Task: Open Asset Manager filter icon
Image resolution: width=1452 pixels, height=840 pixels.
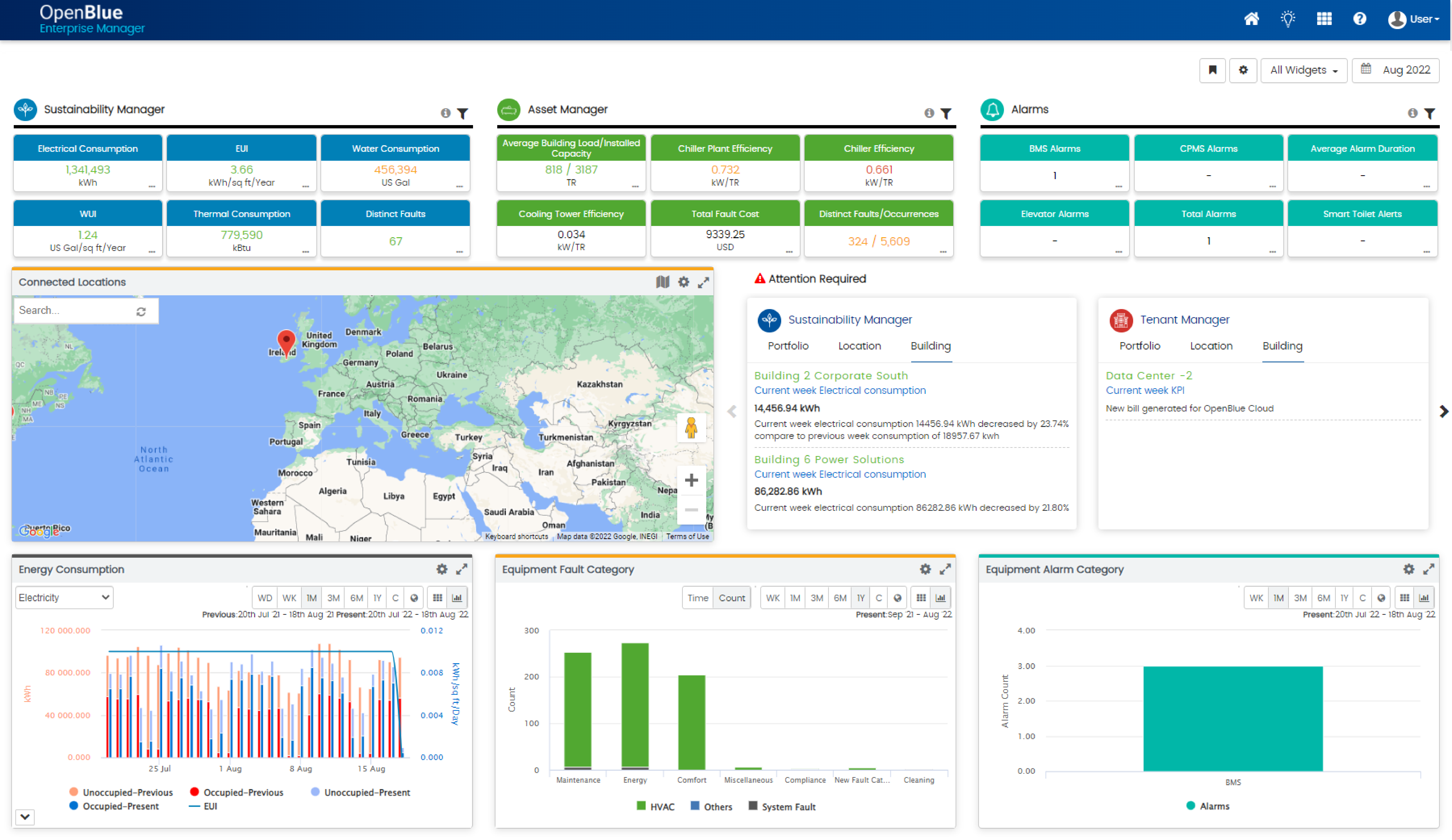Action: [x=946, y=113]
